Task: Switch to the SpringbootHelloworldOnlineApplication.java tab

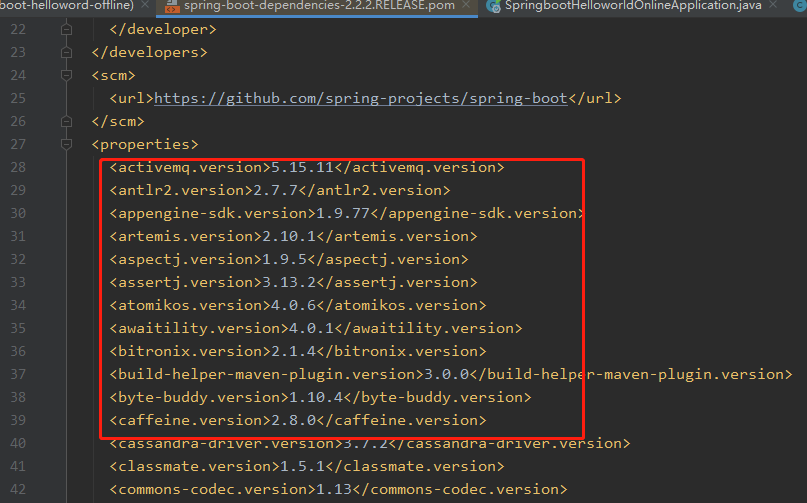Action: coord(633,6)
